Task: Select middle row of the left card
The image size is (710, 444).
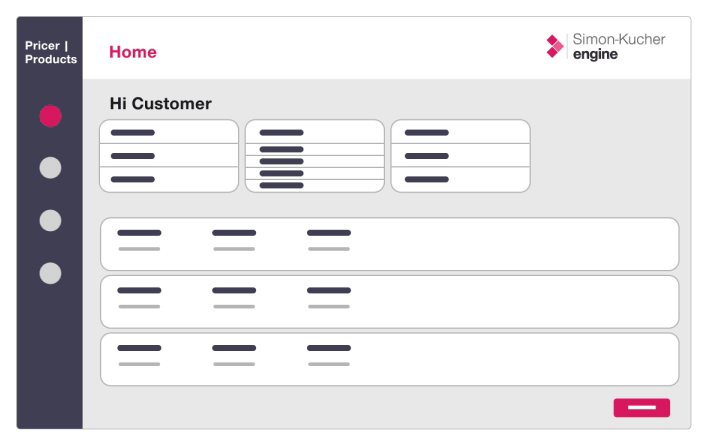Action: 168,156
